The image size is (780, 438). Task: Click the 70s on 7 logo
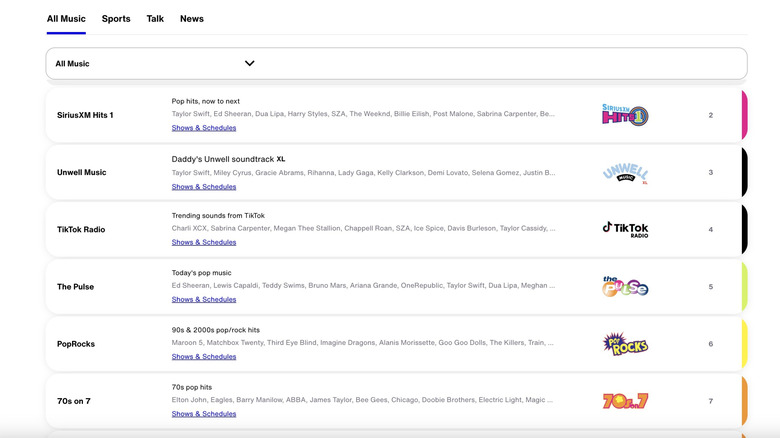[625, 401]
